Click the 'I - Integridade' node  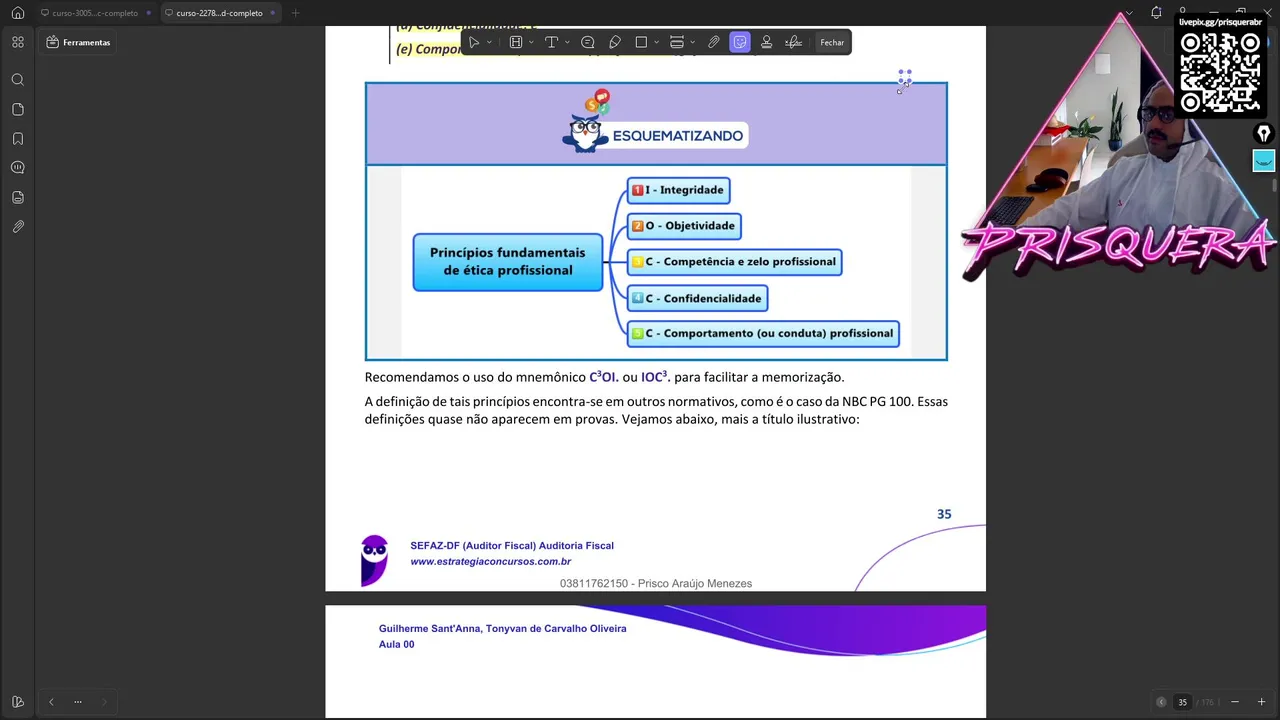[678, 190]
